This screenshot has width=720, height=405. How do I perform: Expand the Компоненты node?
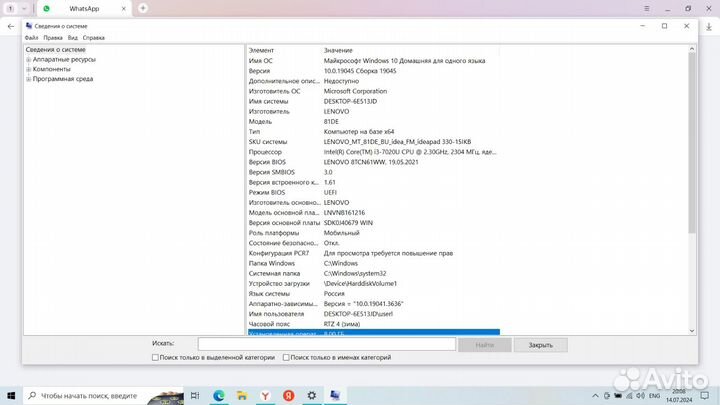(x=28, y=69)
